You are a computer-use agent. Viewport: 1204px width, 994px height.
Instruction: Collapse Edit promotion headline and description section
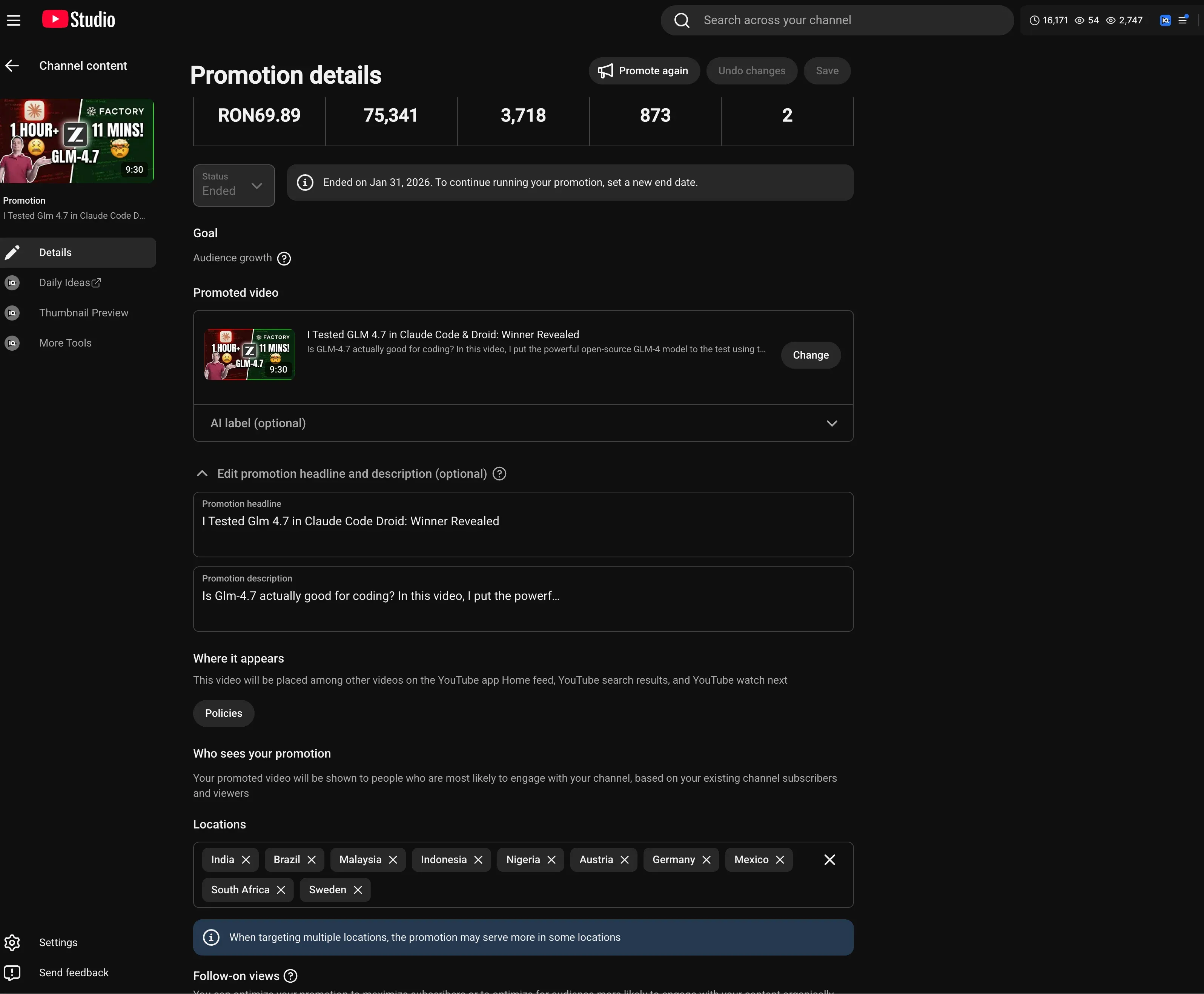(x=202, y=474)
